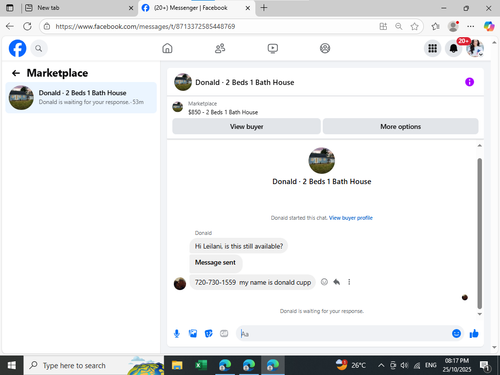This screenshot has height=375, width=500.
Task: Click the Marketplace back arrow
Action: [x=16, y=73]
